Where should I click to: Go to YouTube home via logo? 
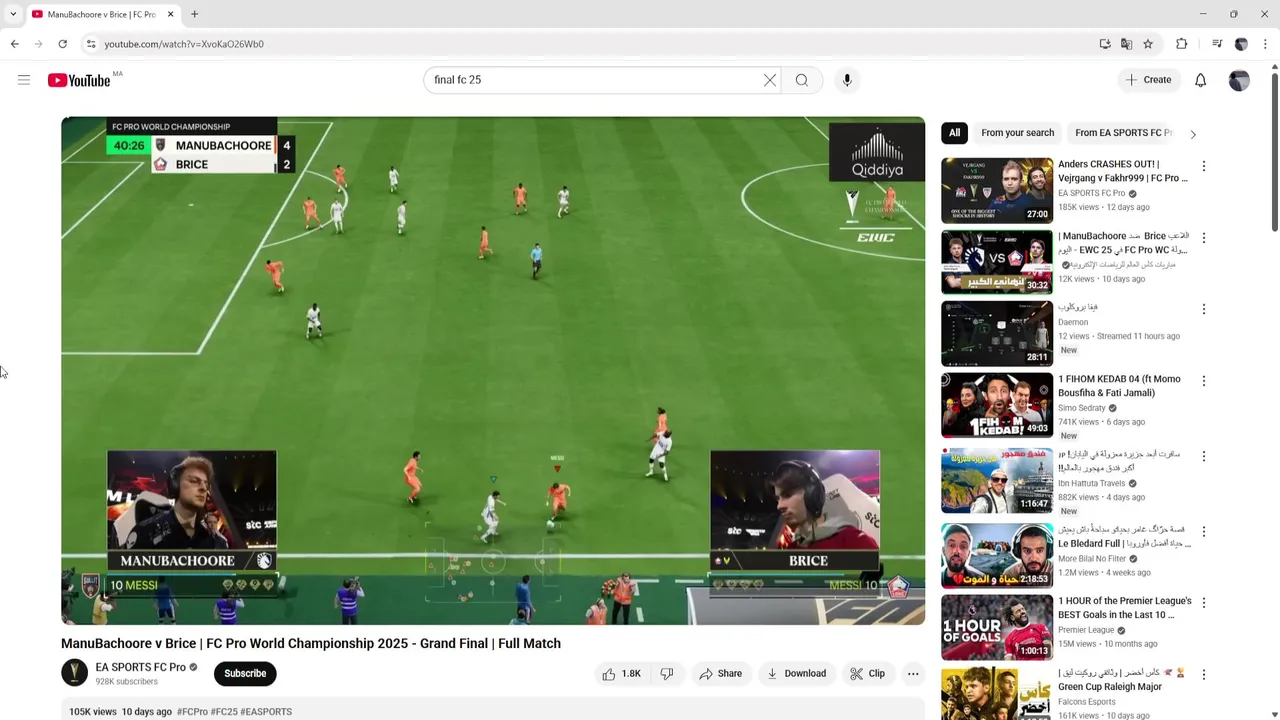point(79,80)
